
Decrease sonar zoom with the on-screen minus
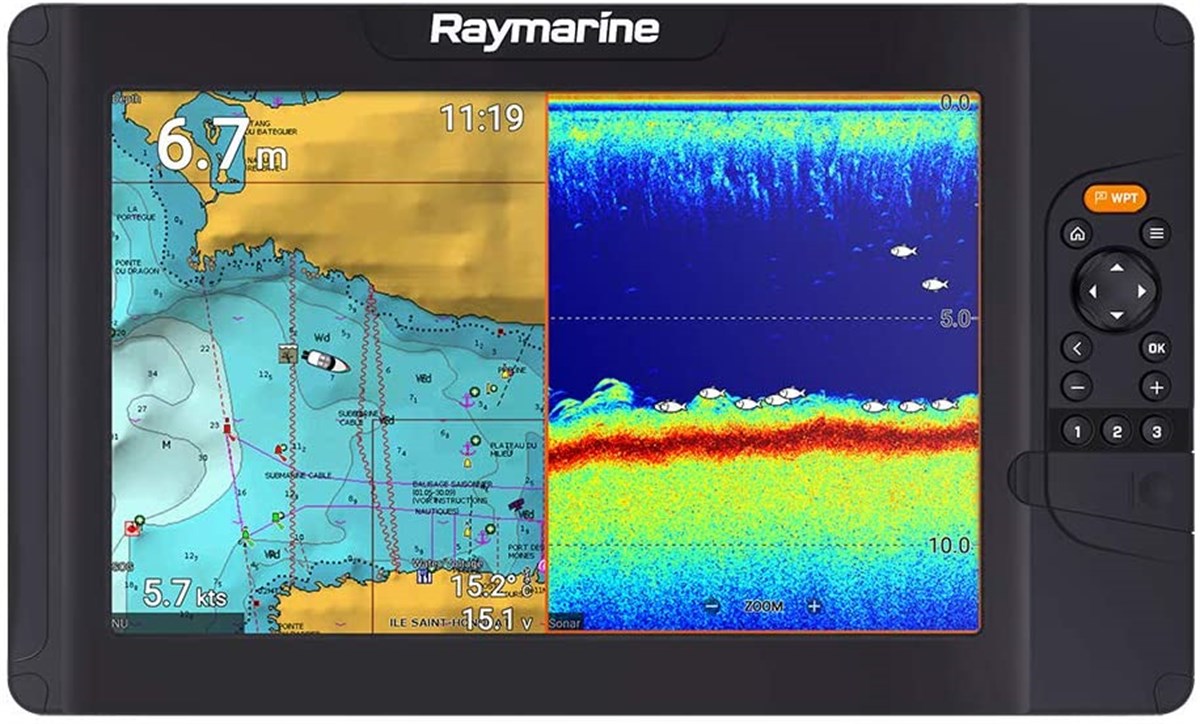coord(711,606)
